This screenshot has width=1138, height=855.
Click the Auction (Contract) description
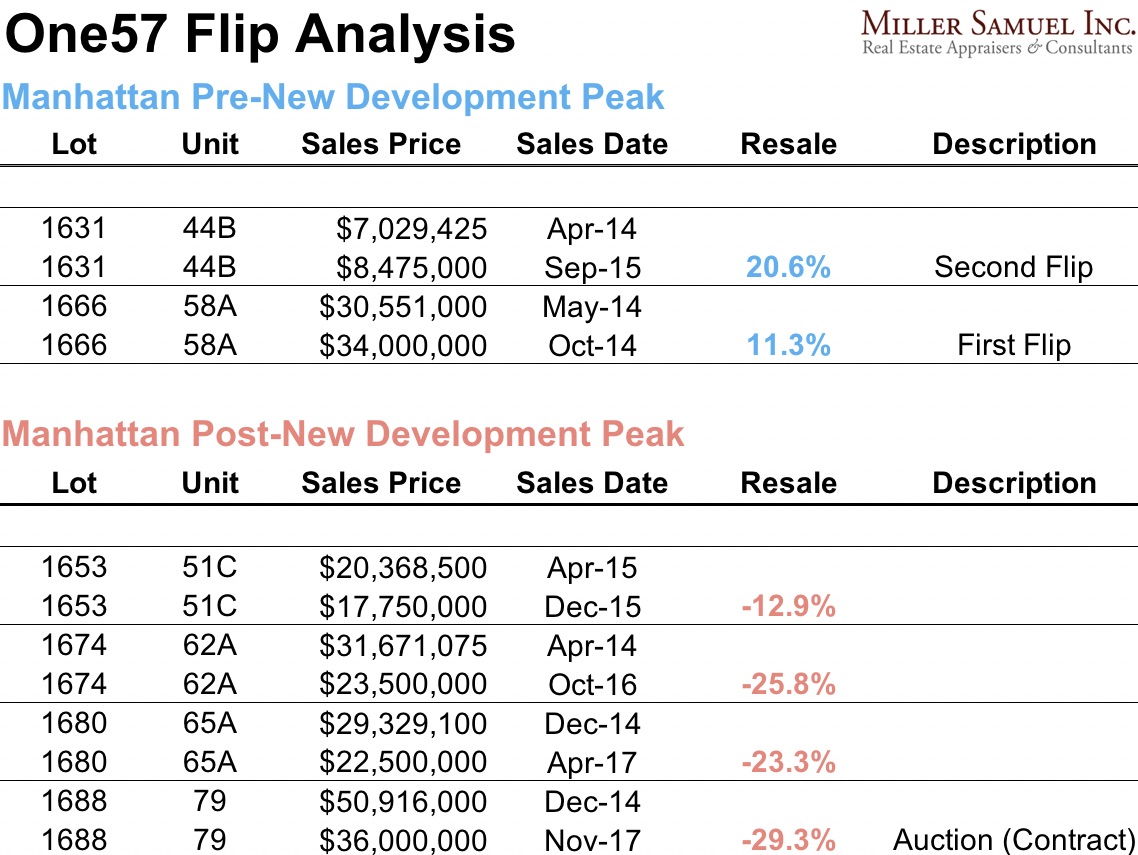click(x=1013, y=840)
